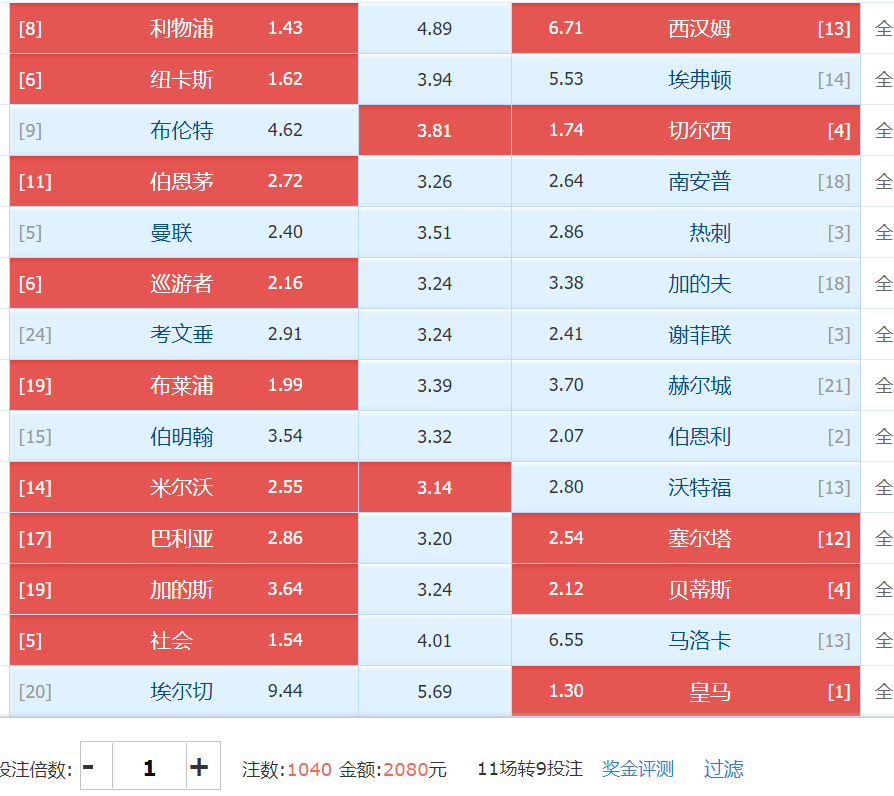This screenshot has height=796, width=894.
Task: Pick the draw odds in 考文垂 row
Action: 434,334
